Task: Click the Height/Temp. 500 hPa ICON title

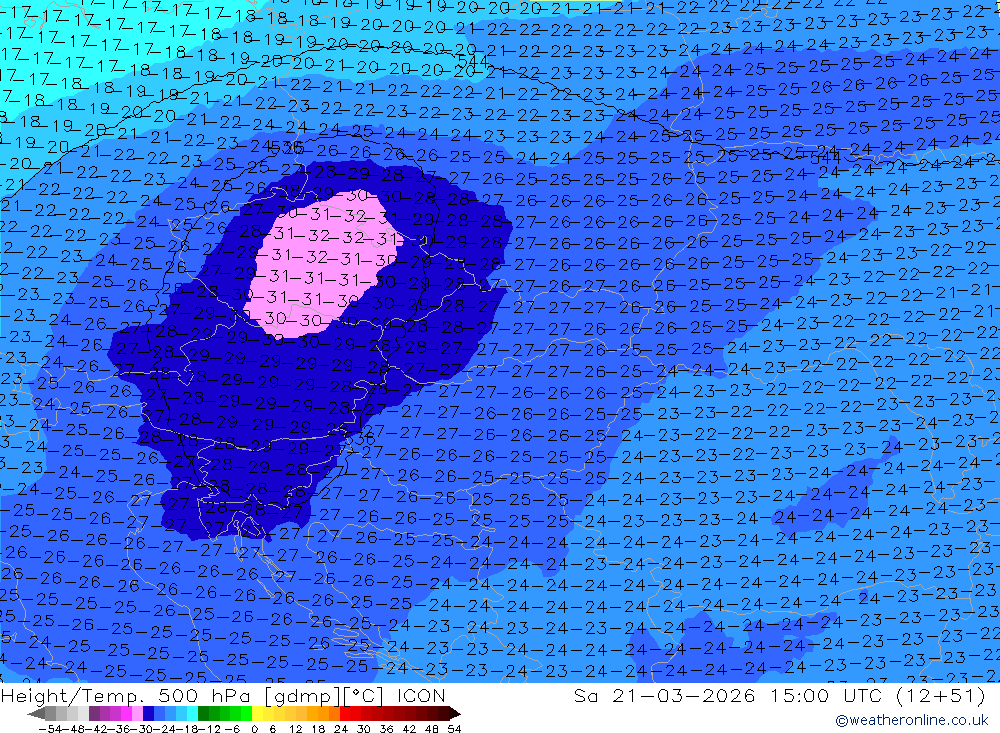Action: (x=223, y=695)
